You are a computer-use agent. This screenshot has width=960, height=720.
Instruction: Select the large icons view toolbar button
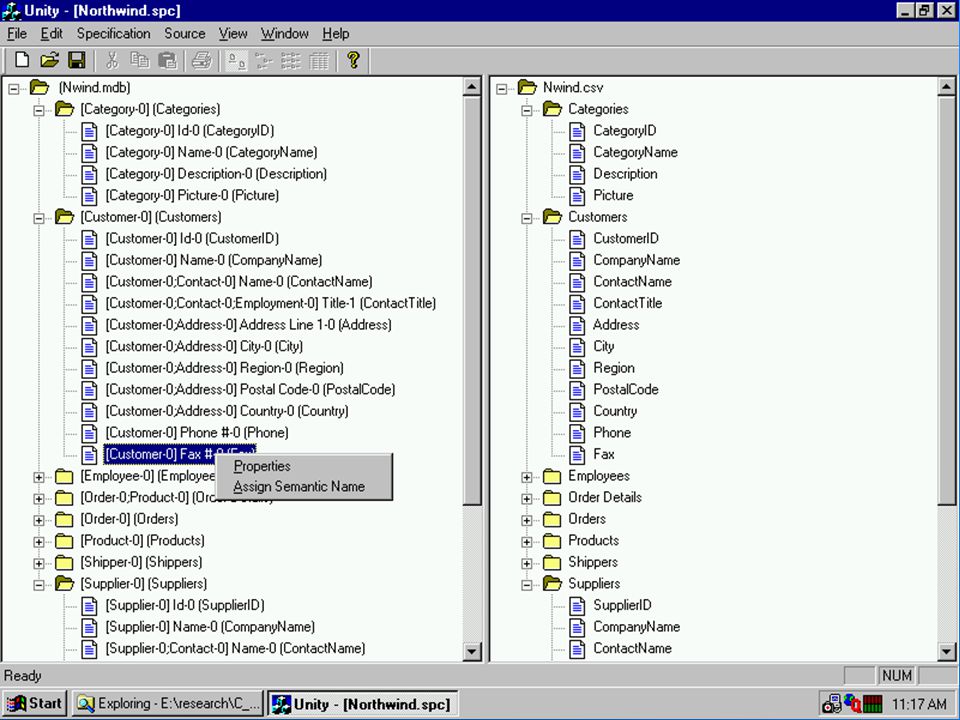(237, 60)
